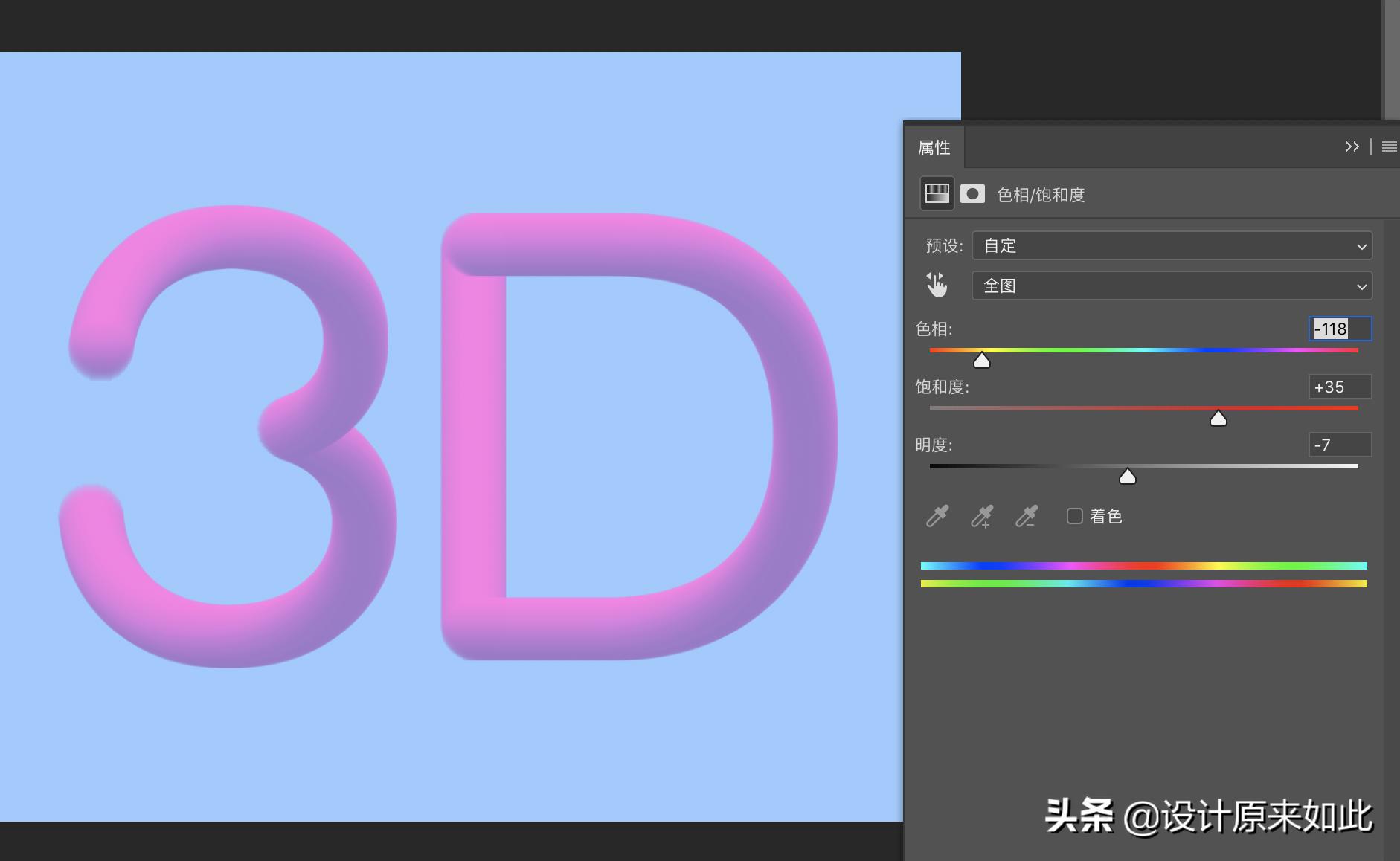This screenshot has height=861, width=1400.
Task: Click the 明度 lightness slider handle
Action: (x=1127, y=477)
